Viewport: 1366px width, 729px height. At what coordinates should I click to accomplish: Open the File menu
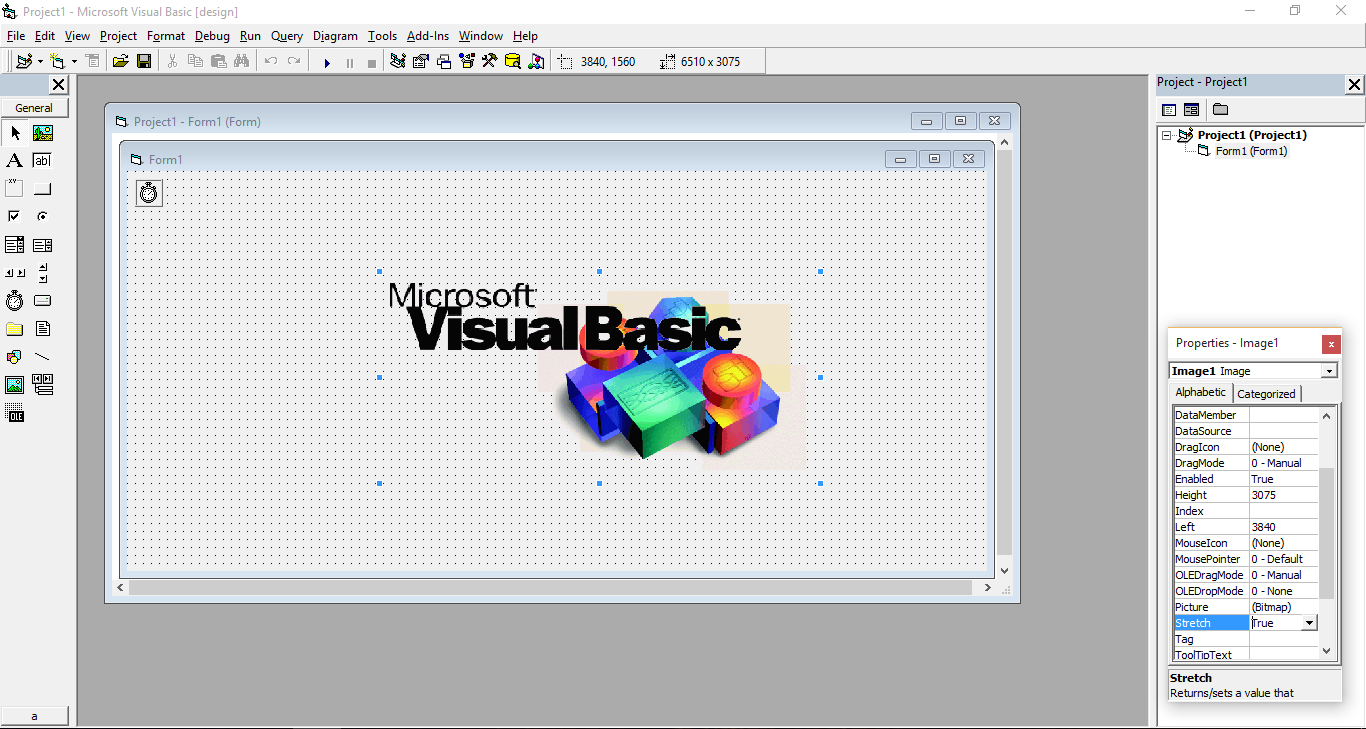16,36
